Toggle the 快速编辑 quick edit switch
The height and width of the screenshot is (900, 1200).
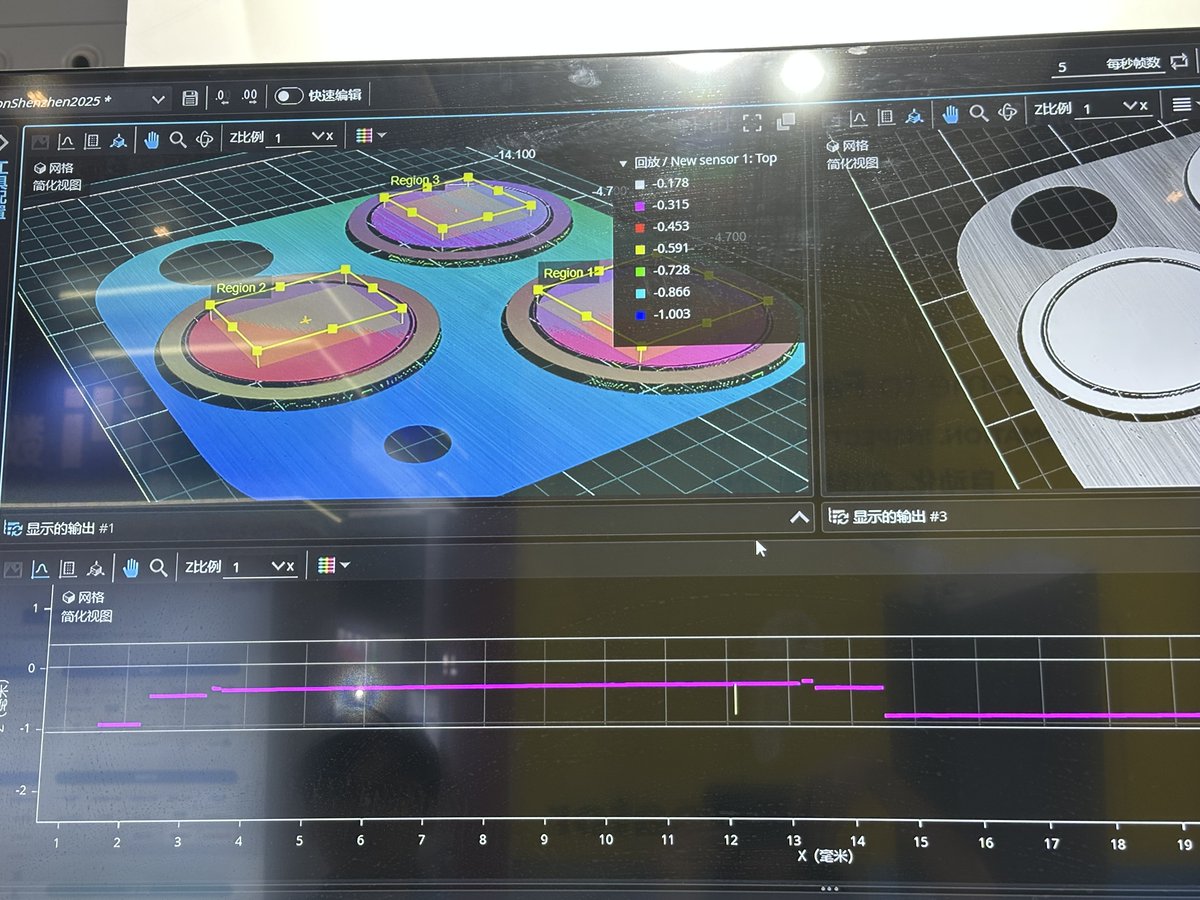pos(289,96)
